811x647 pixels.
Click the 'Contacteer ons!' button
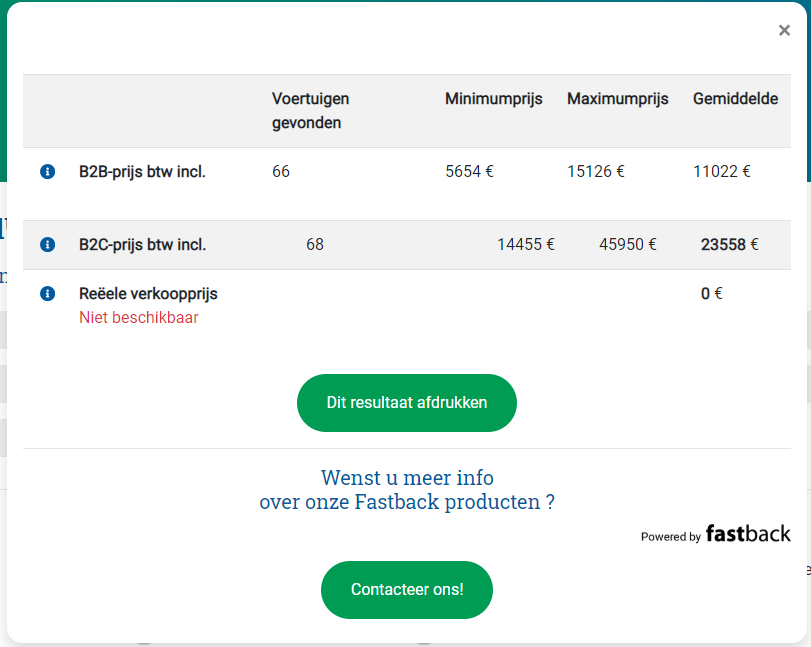tap(407, 590)
